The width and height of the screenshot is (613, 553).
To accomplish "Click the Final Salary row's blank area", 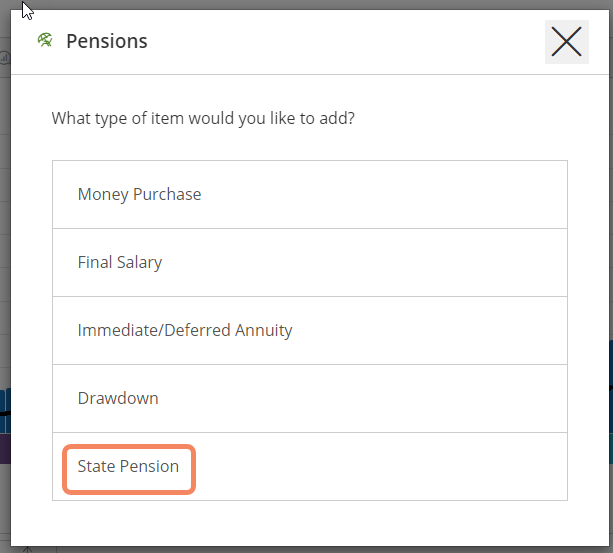I will click(400, 262).
